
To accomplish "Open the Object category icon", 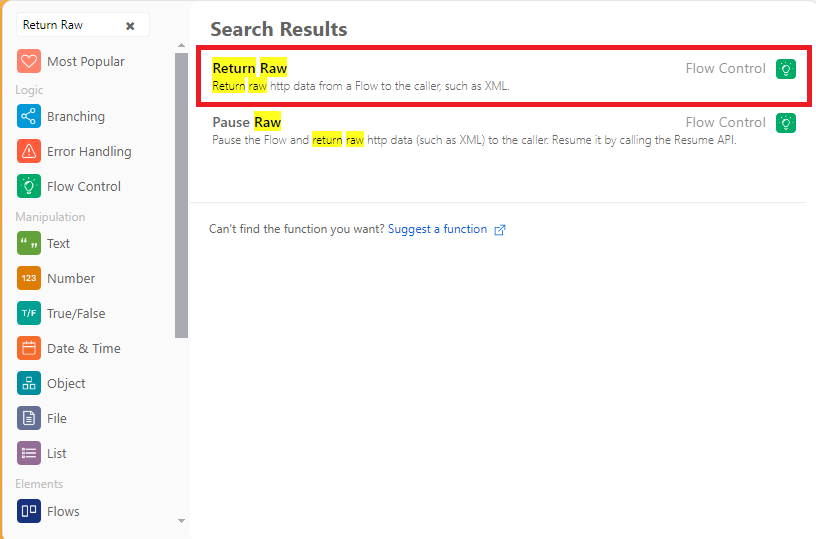I will pyautogui.click(x=29, y=383).
